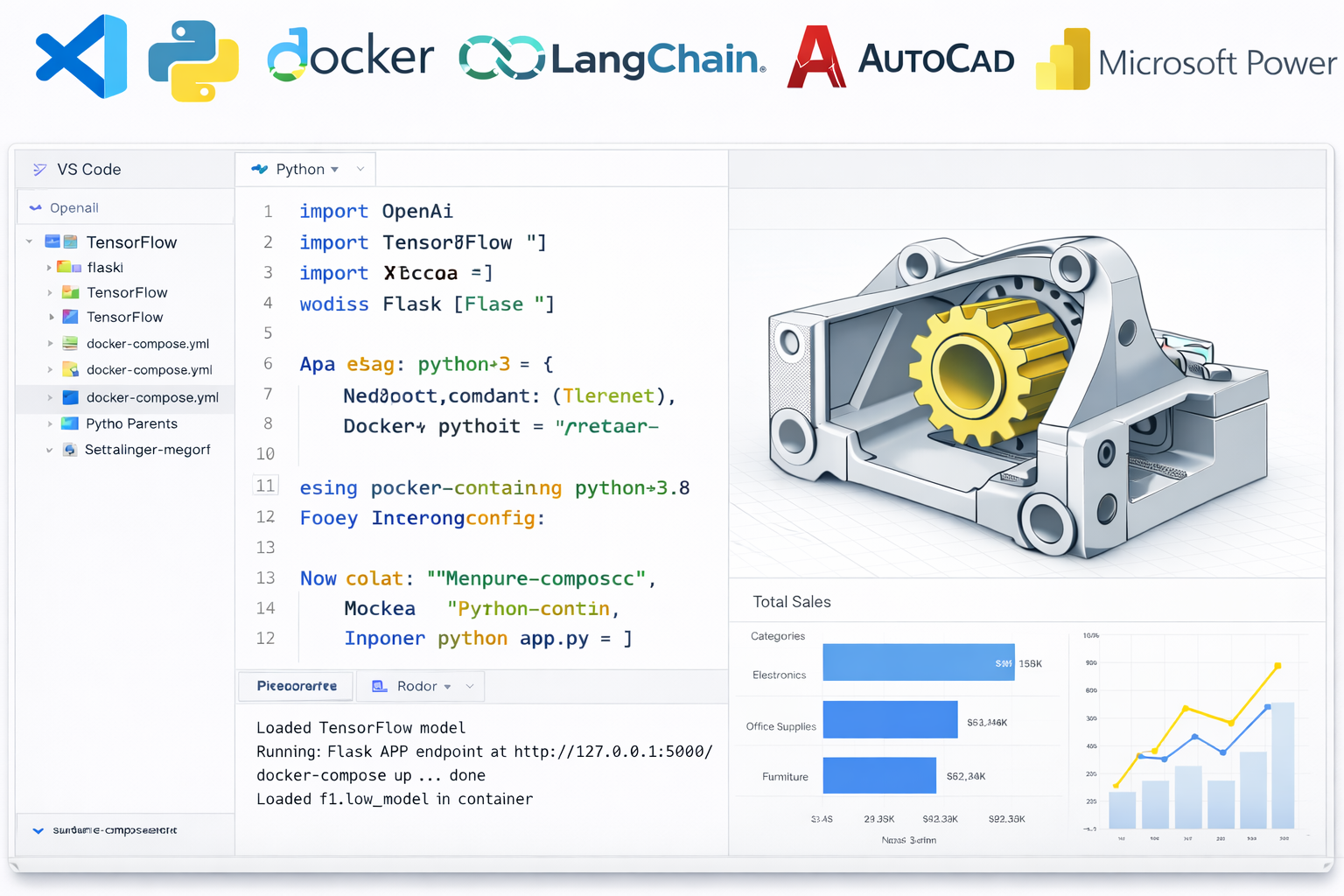This screenshot has width=1344, height=896.
Task: Open the Docker logo
Action: pyautogui.click(x=350, y=55)
